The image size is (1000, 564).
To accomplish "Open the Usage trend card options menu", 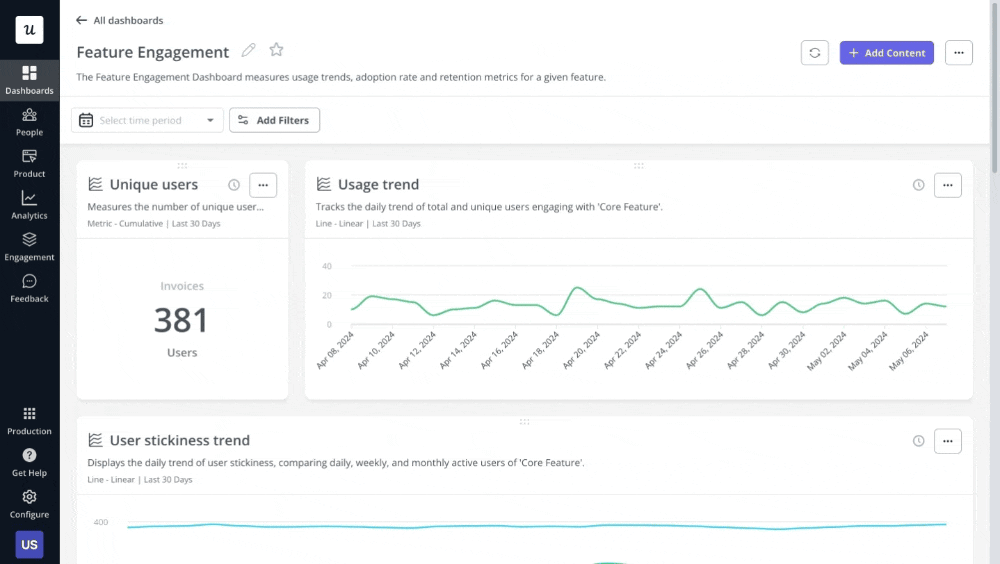I will (947, 185).
